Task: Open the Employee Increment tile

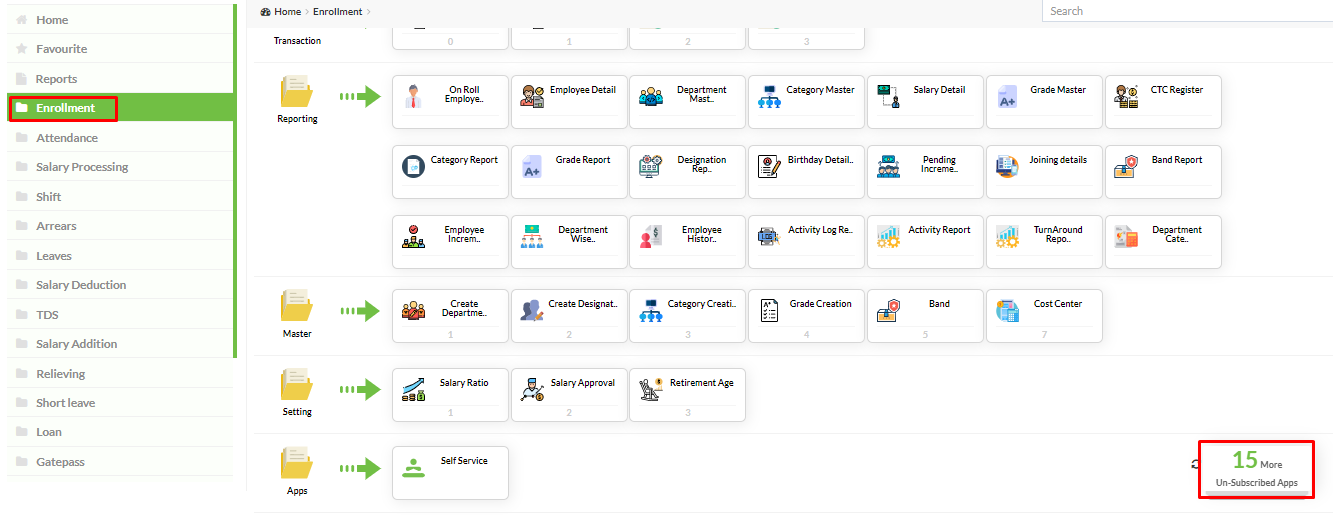Action: pyautogui.click(x=451, y=242)
